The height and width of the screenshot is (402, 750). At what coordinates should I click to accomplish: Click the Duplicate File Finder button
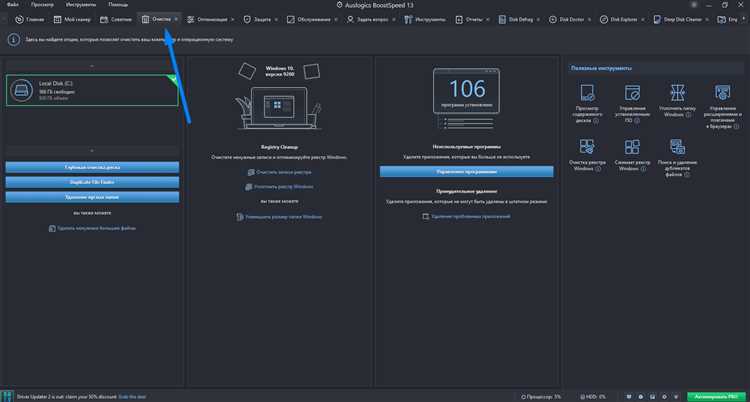[x=92, y=182]
